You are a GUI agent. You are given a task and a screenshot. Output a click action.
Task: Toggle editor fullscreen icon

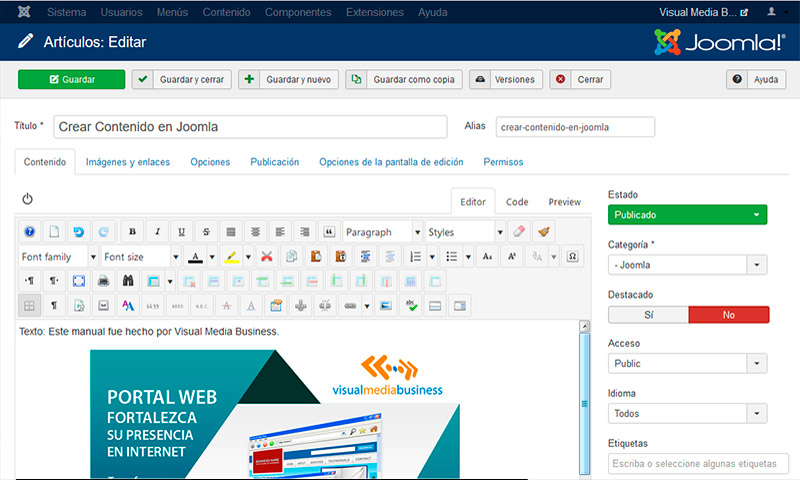pyautogui.click(x=79, y=281)
